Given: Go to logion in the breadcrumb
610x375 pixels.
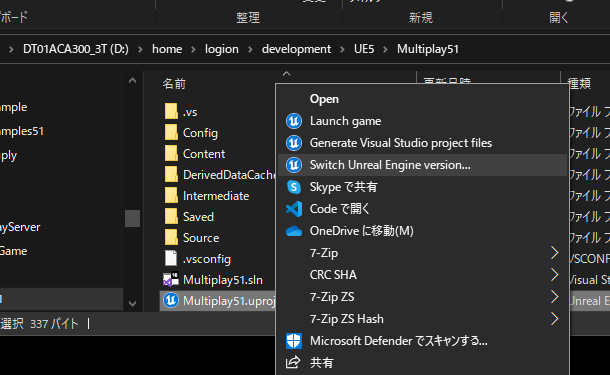Looking at the screenshot, I should pos(222,49).
